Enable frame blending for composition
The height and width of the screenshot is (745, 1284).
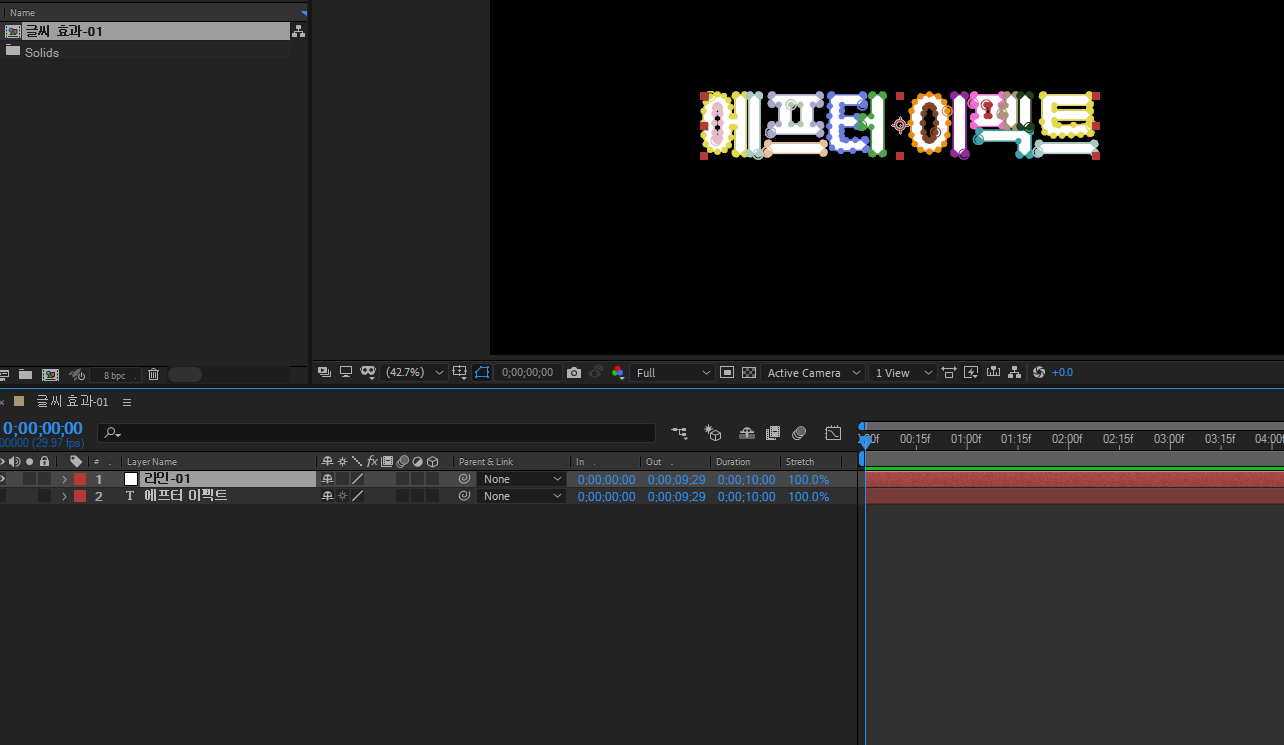pyautogui.click(x=773, y=433)
